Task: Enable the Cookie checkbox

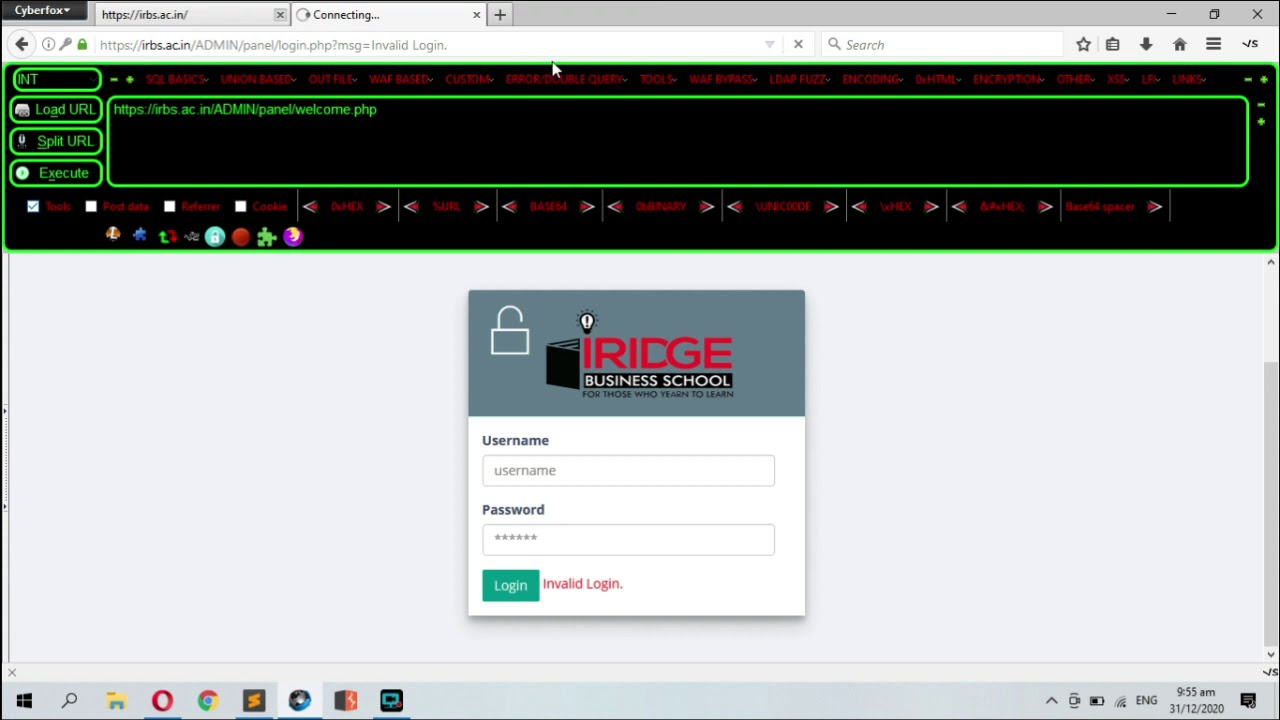Action: point(240,206)
